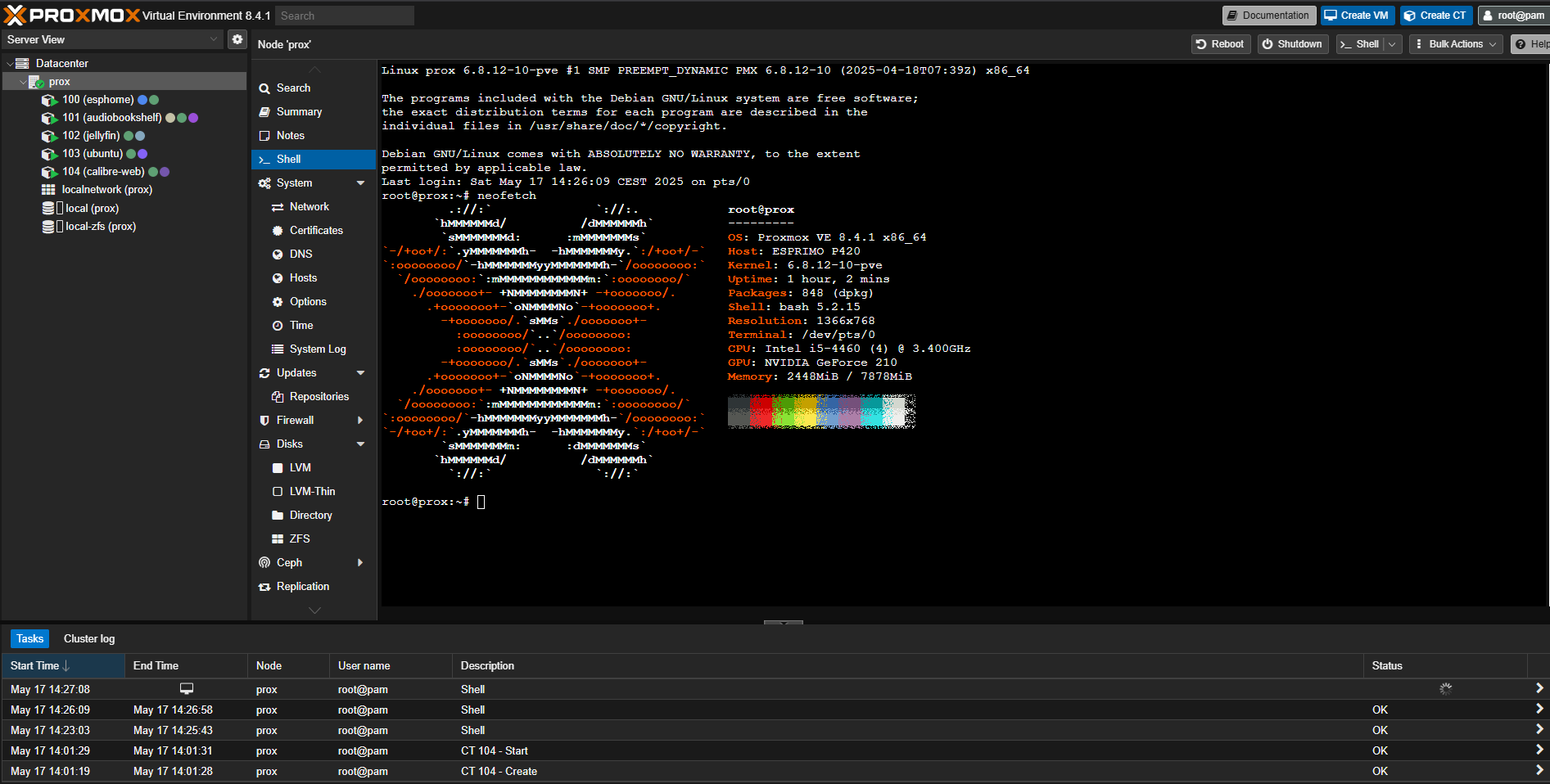This screenshot has height=784, width=1550.
Task: Switch to the Cluster log tab
Action: coord(89,639)
